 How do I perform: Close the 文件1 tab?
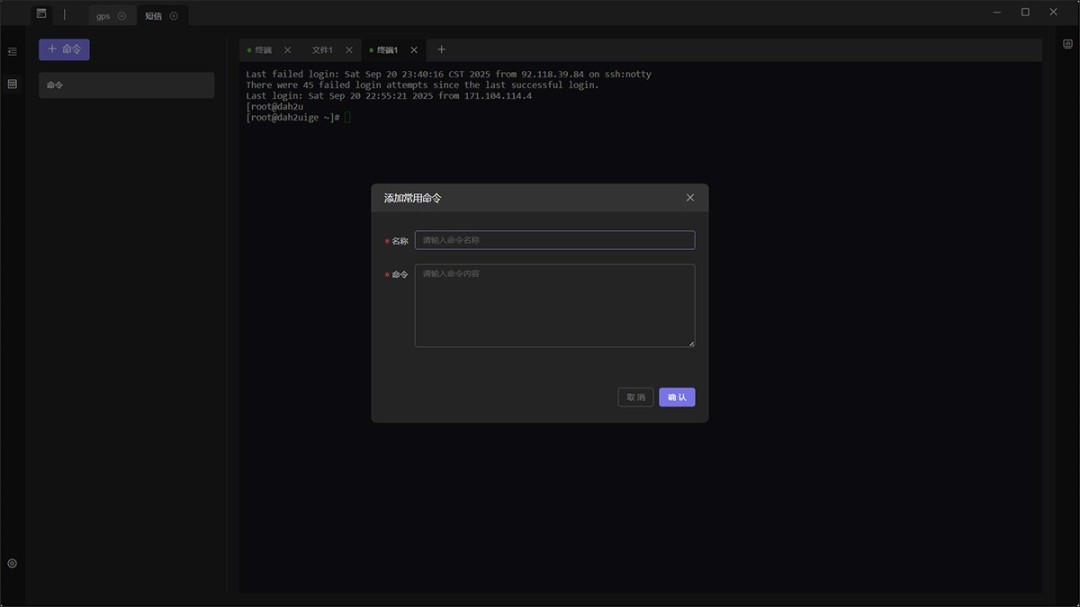tap(347, 49)
